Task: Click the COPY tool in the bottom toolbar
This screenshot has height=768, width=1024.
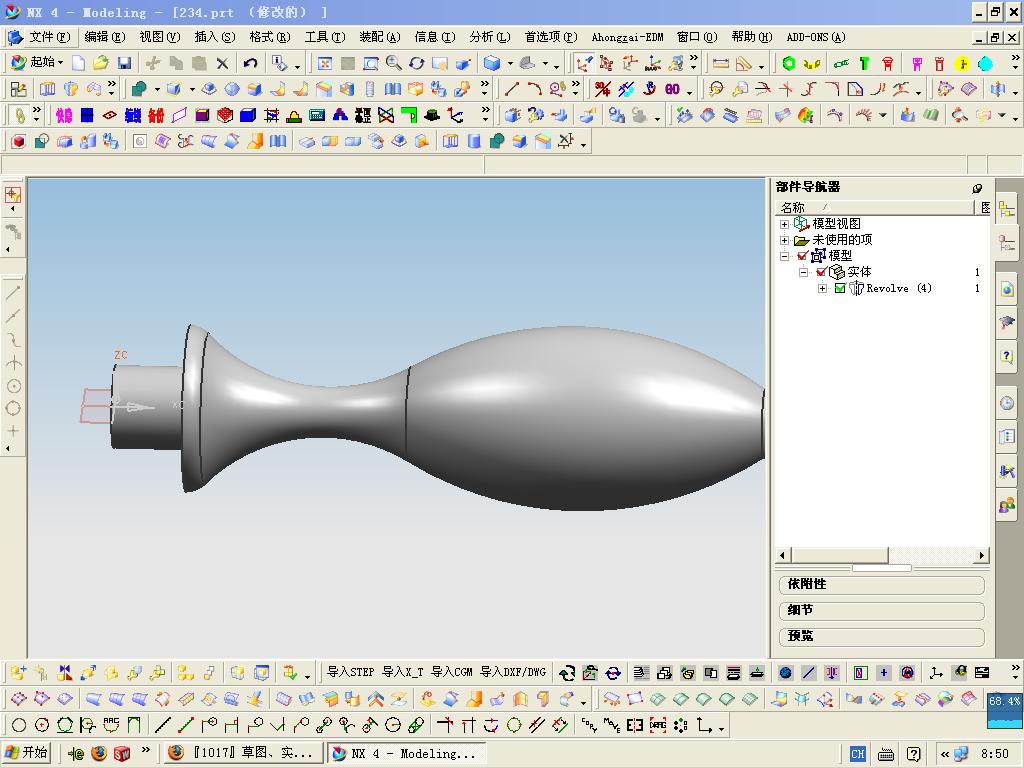Action: (589, 725)
